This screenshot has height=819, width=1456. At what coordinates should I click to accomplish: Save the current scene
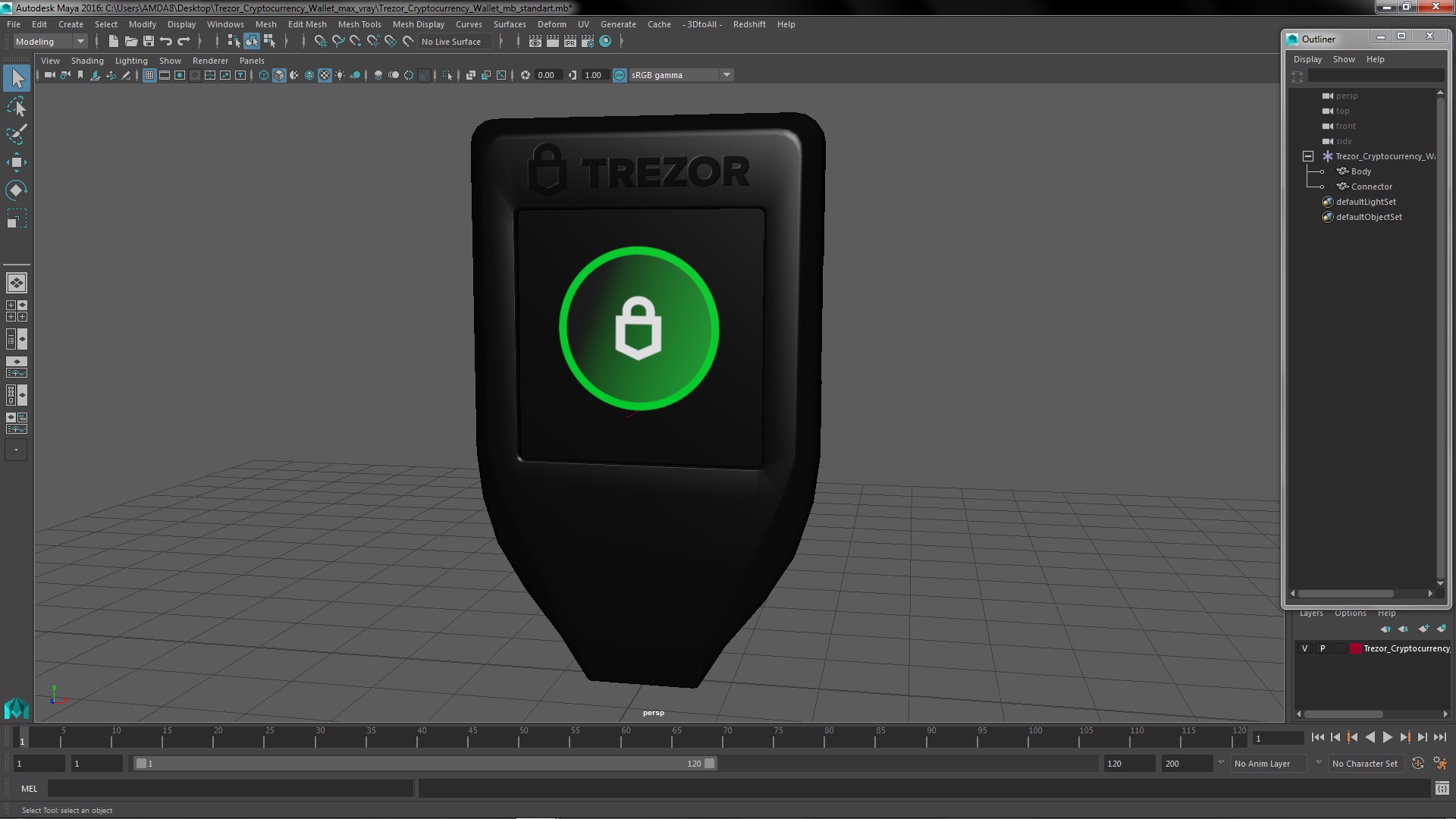(x=149, y=42)
